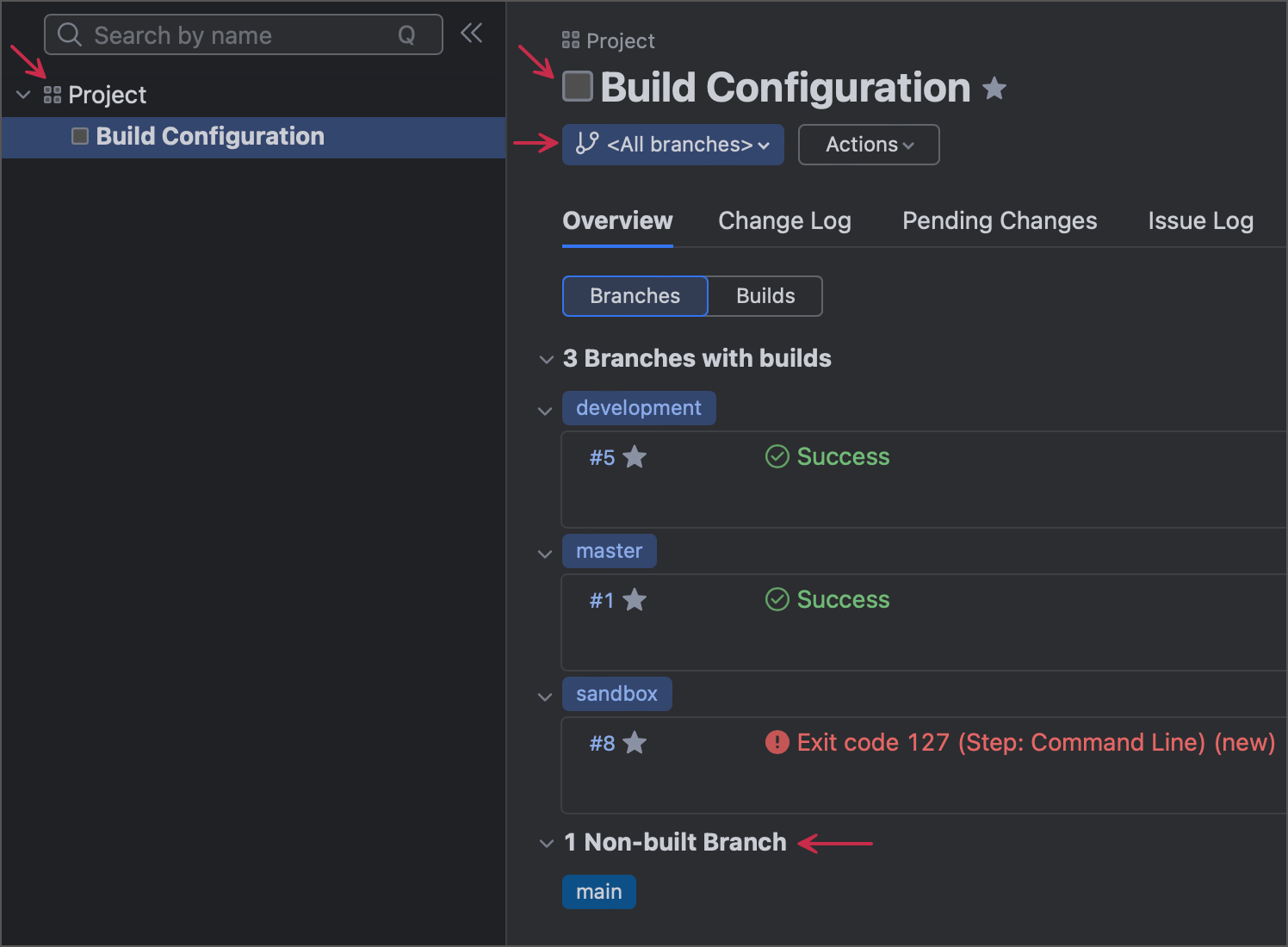
Task: Click the error exclamation icon on build #8
Action: coord(777,742)
